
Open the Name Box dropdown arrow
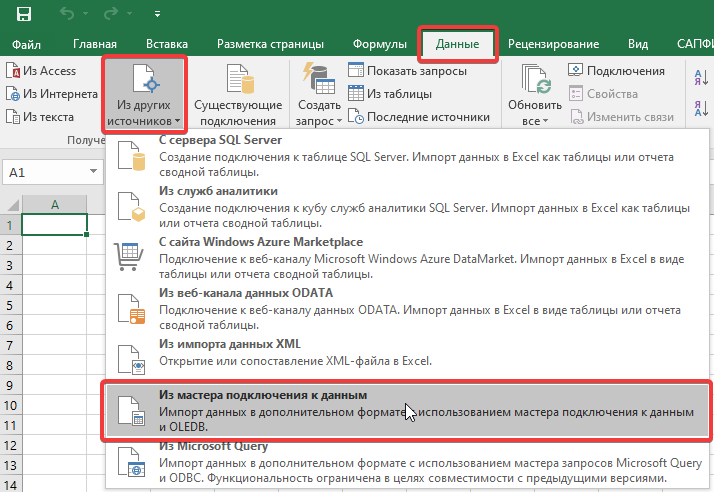93,172
